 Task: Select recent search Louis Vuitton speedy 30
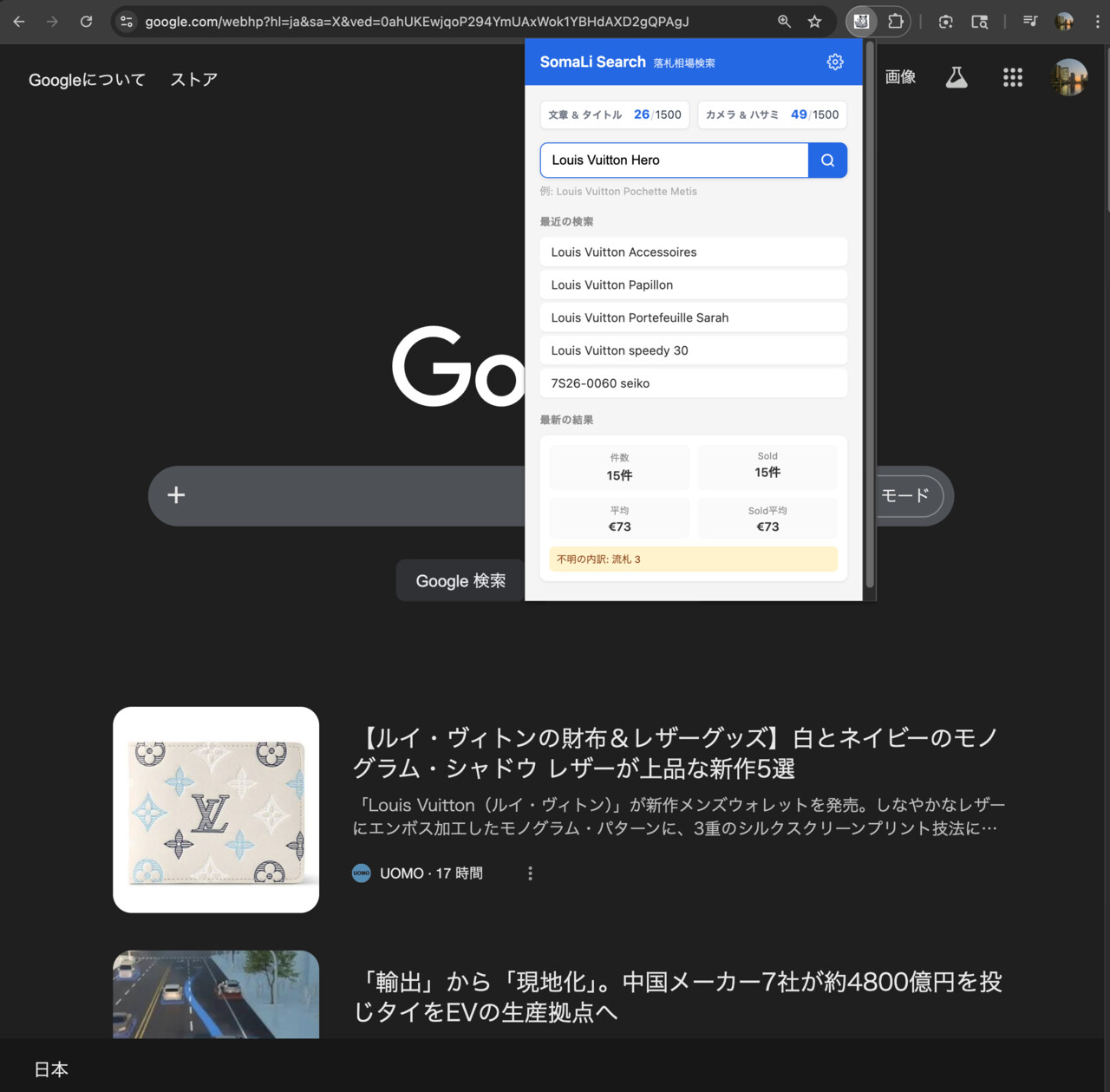tap(694, 350)
